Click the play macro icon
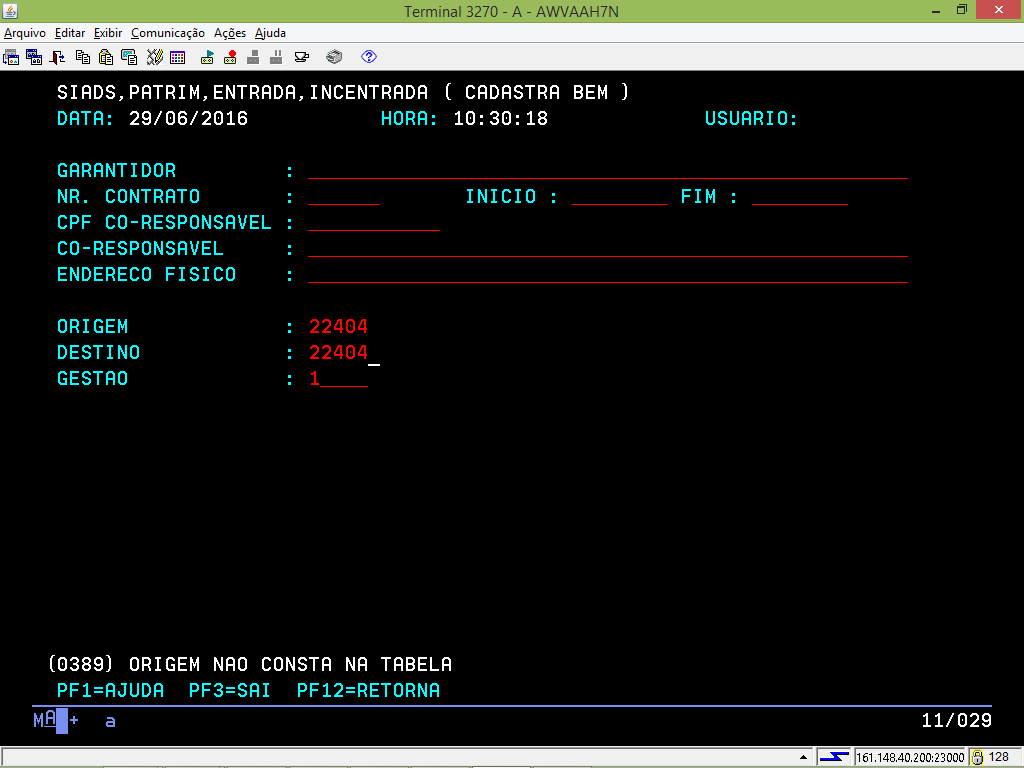1024x768 pixels. tap(207, 57)
